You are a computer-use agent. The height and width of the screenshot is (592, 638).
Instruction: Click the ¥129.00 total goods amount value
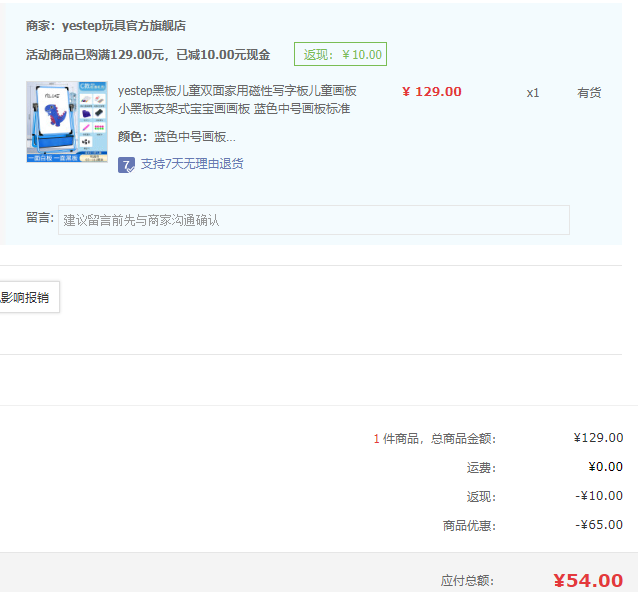point(598,438)
